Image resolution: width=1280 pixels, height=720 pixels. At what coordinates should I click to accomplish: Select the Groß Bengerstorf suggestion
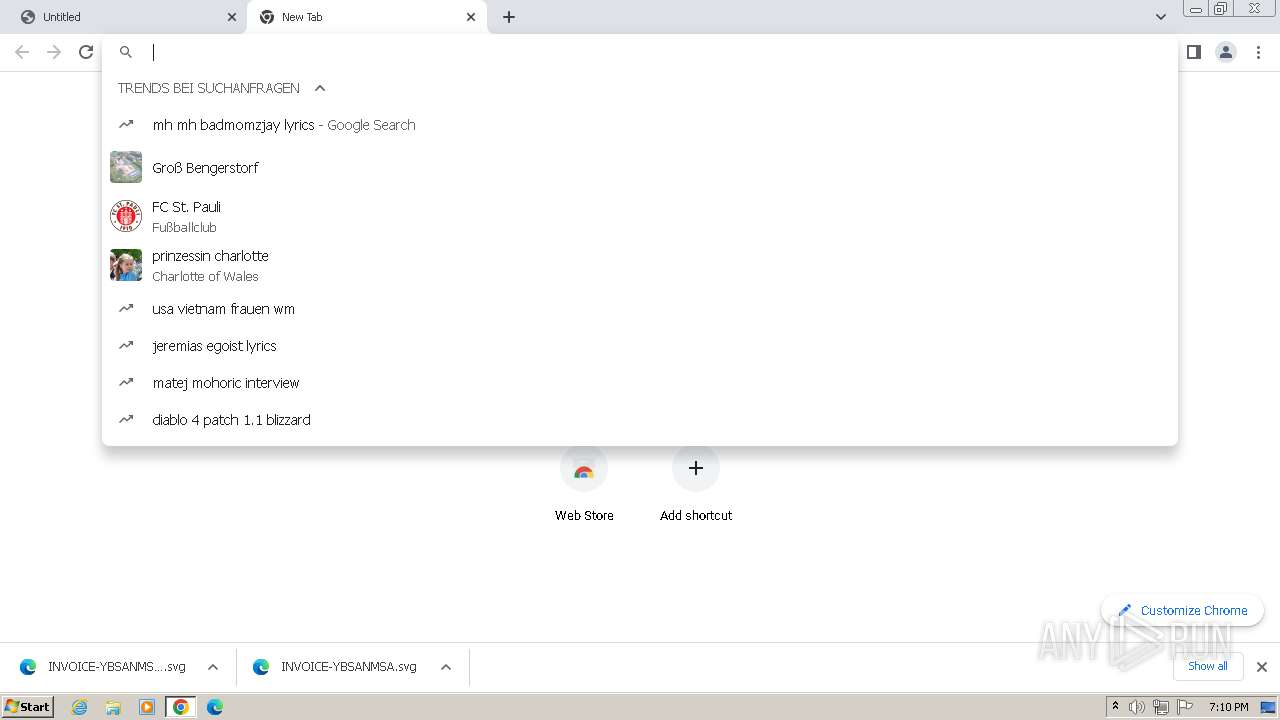[x=640, y=167]
